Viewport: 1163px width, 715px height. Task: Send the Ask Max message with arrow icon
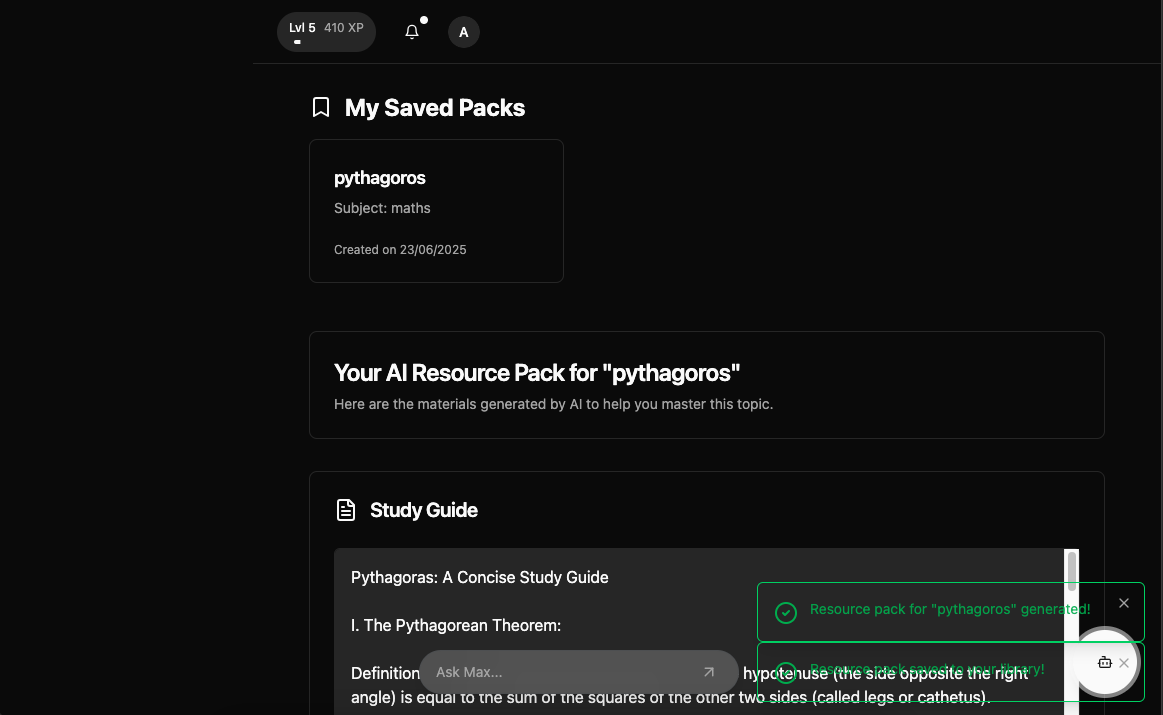click(708, 672)
